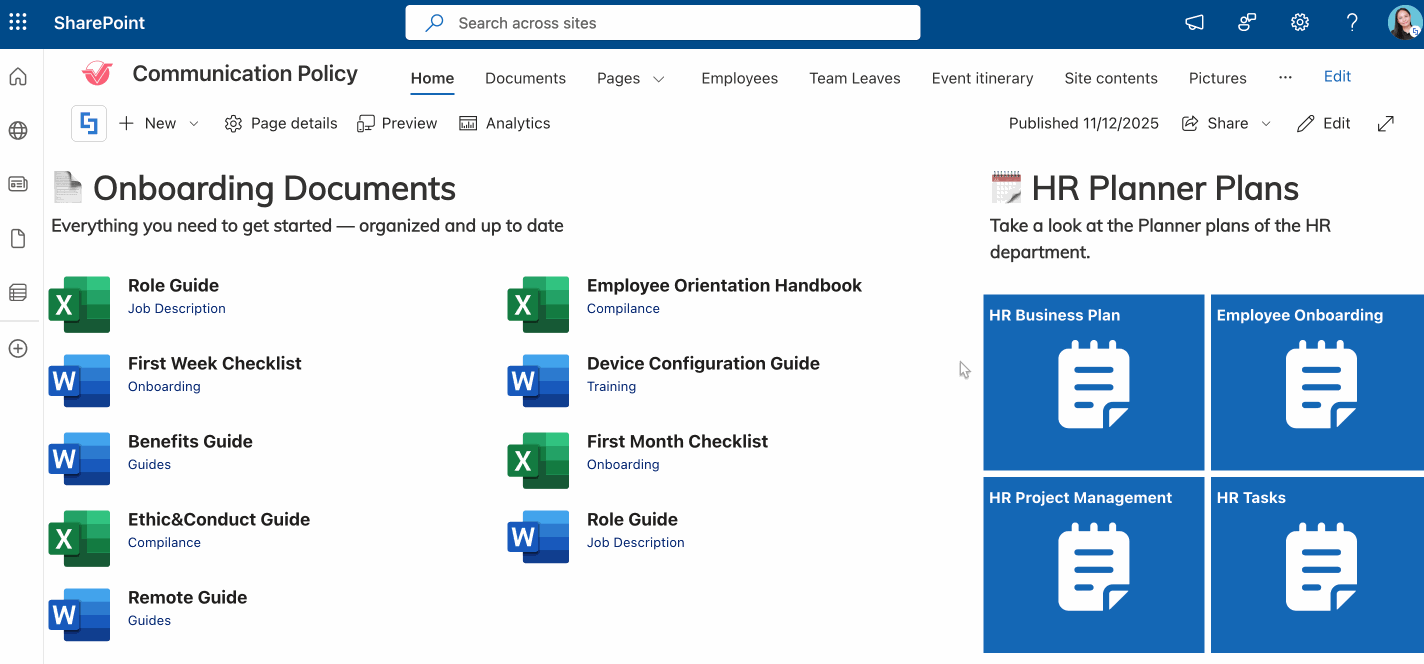This screenshot has width=1424, height=664.
Task: Open My lists icon in left rail
Action: 18,292
